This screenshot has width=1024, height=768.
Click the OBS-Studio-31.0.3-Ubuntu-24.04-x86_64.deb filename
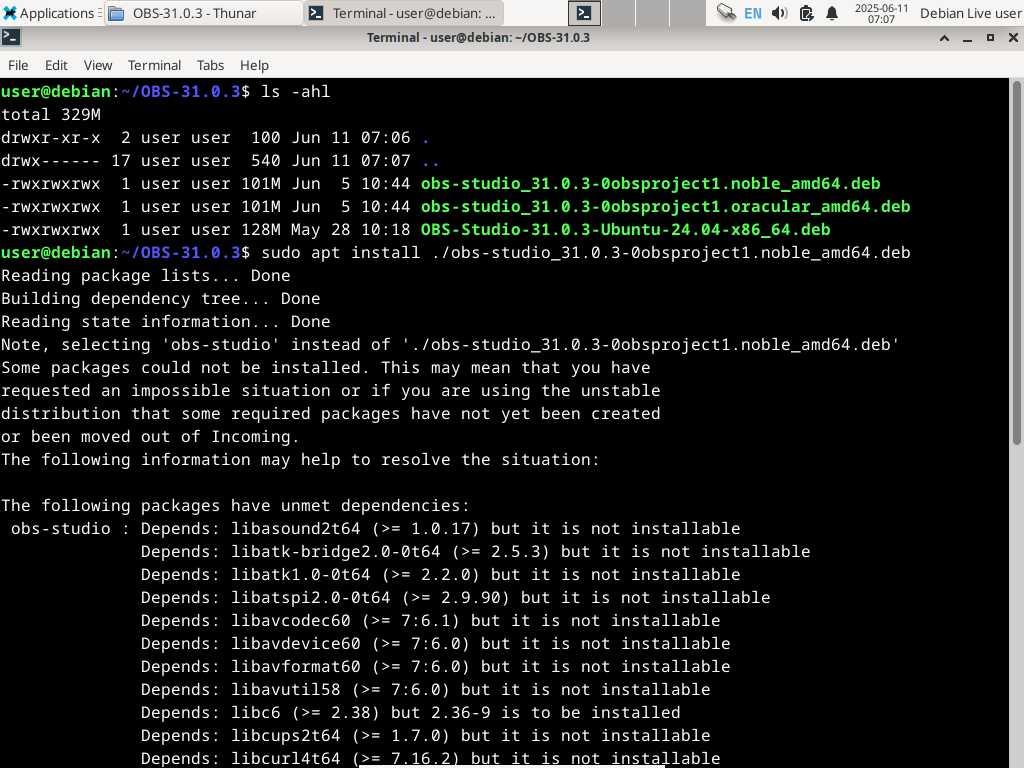point(626,229)
